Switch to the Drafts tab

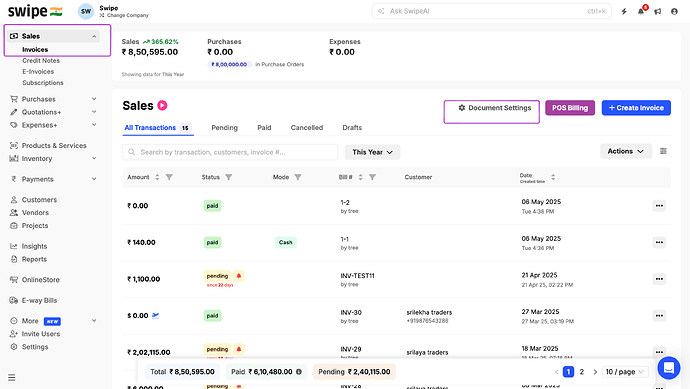(x=352, y=128)
